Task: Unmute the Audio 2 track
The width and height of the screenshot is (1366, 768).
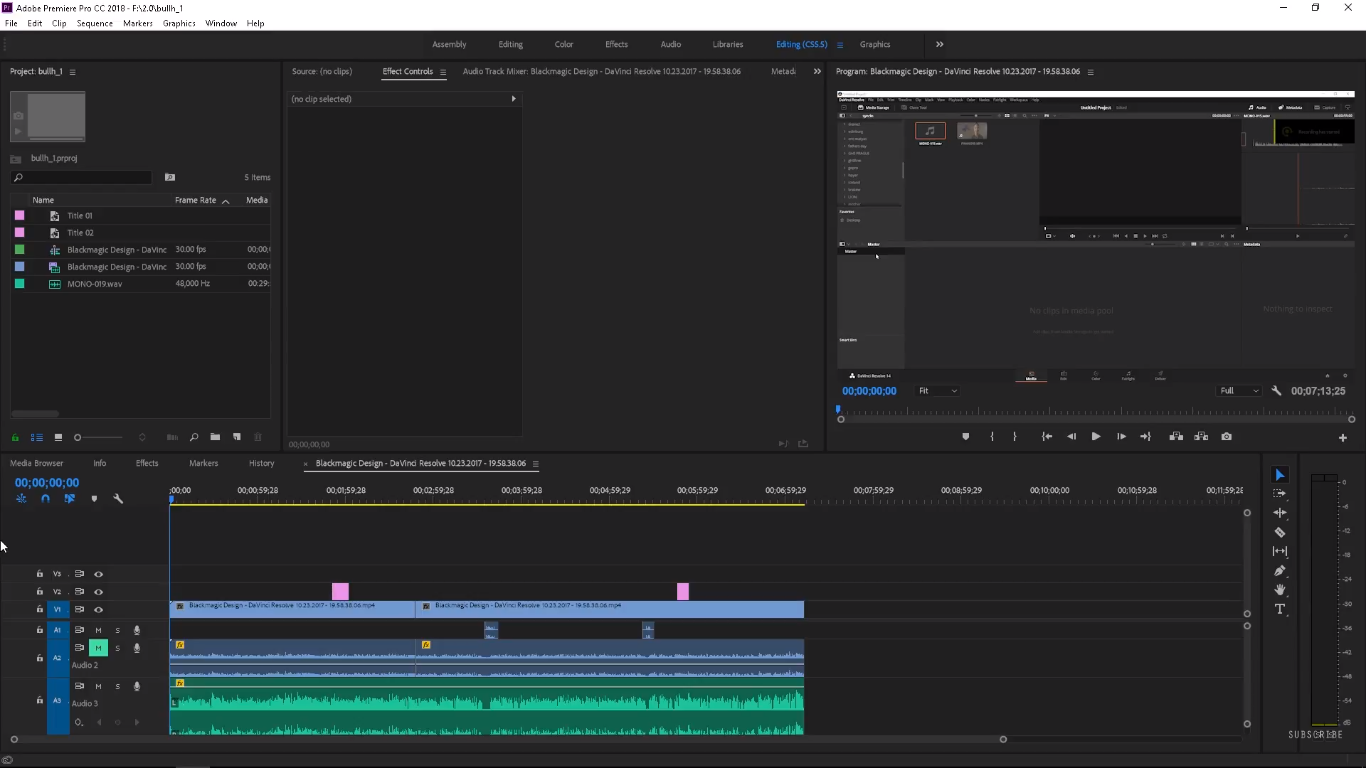Action: pos(98,648)
